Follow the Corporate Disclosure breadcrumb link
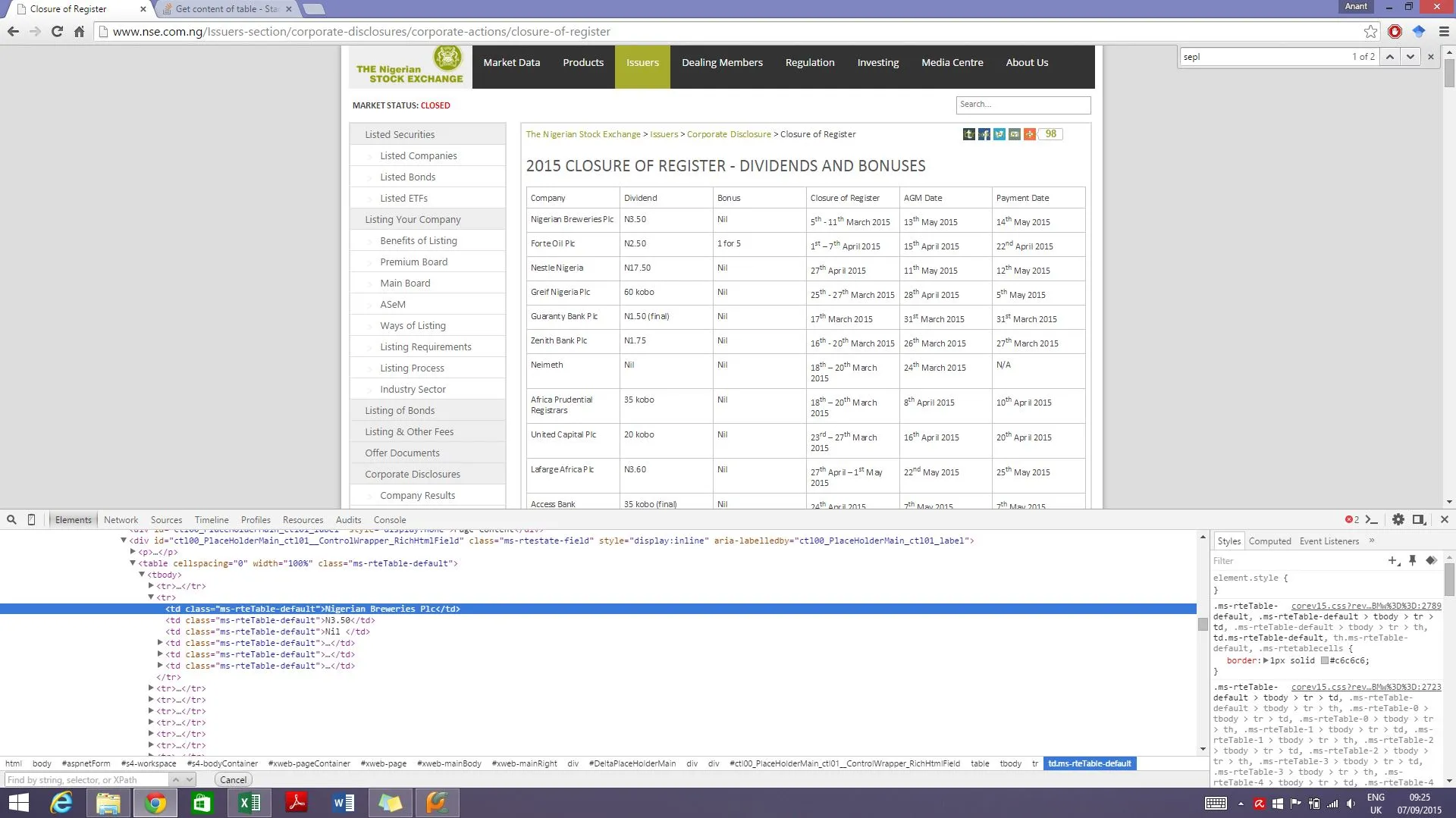Viewport: 1456px width, 818px height. tap(729, 134)
